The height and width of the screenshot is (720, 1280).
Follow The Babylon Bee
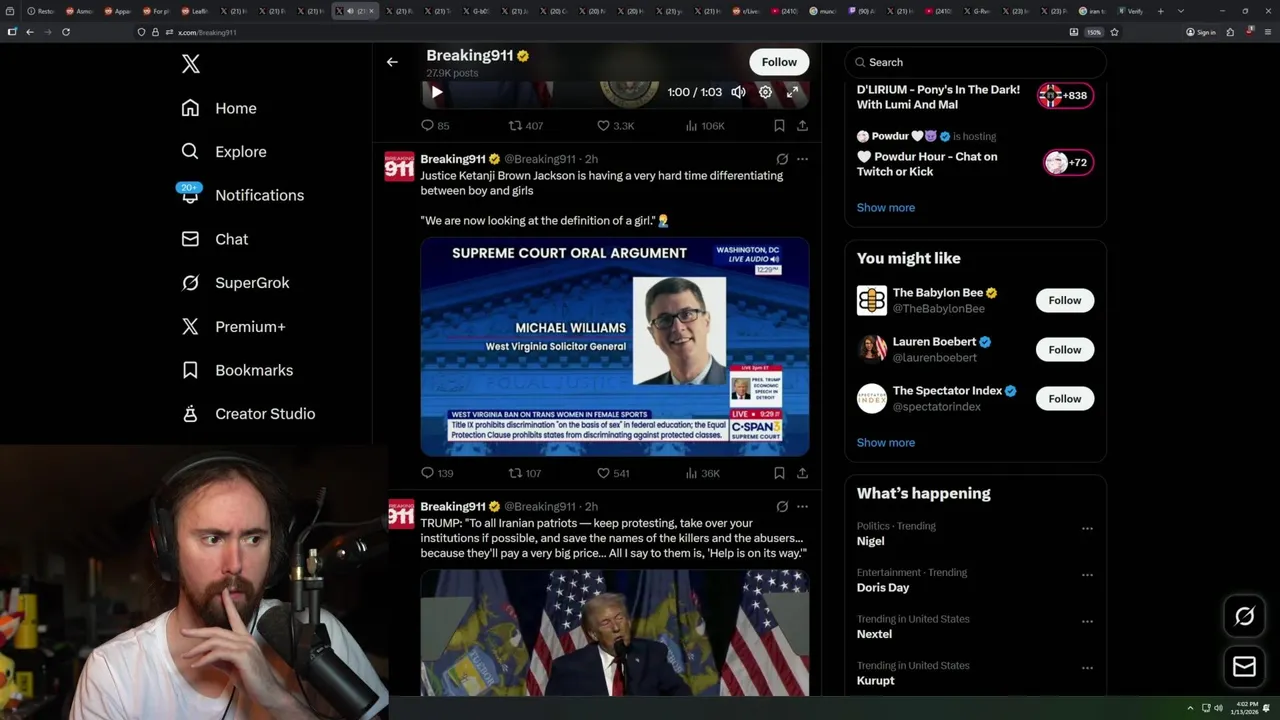(1065, 300)
